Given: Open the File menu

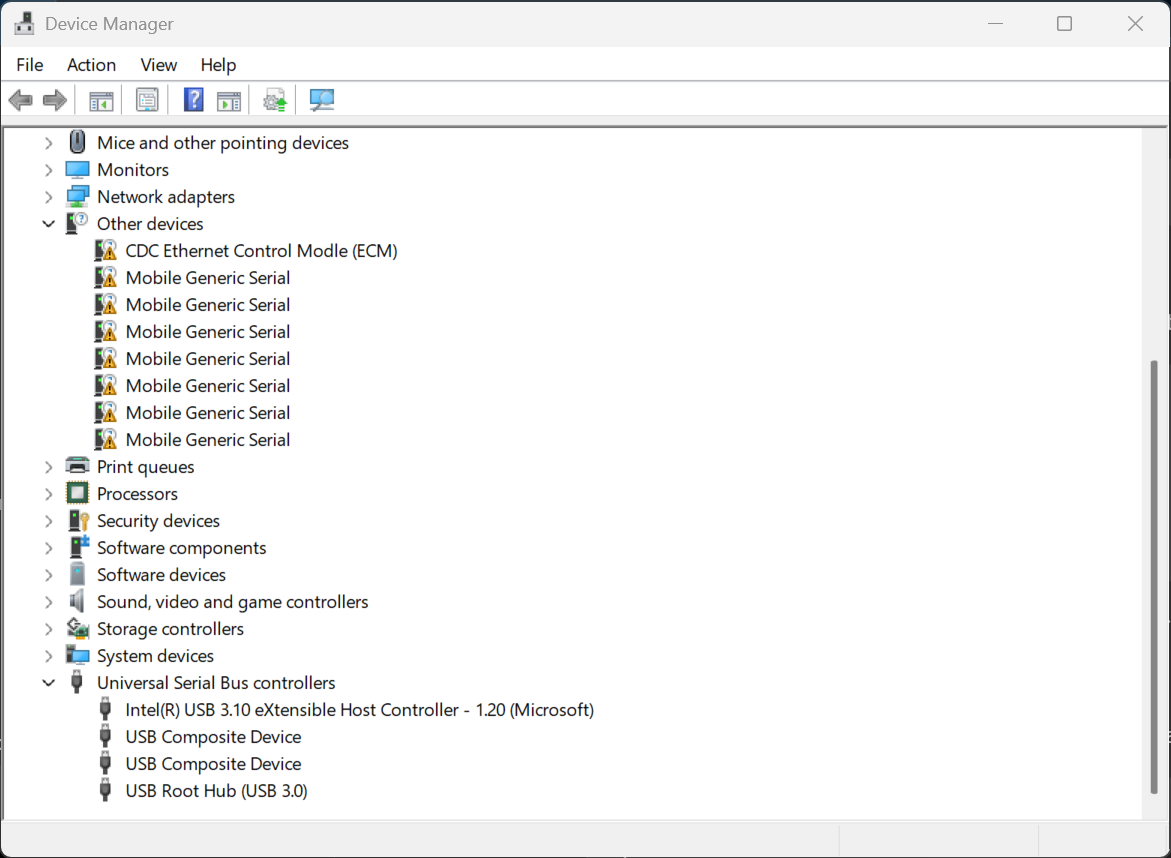Looking at the screenshot, I should (x=30, y=65).
